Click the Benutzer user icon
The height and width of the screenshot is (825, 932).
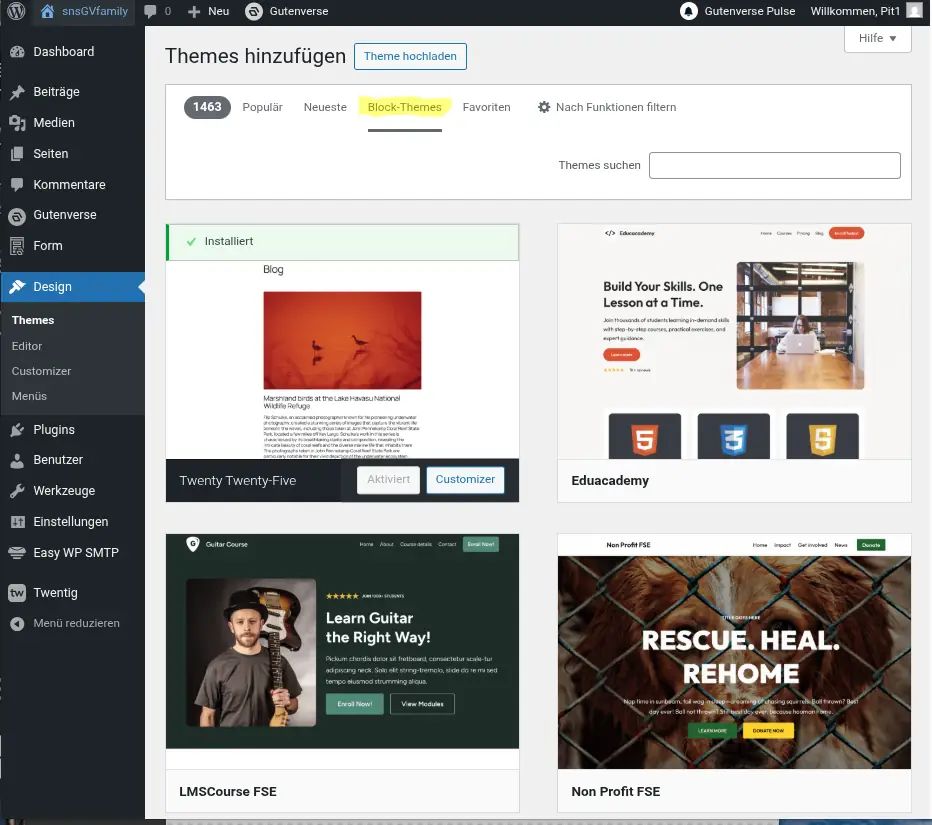[x=17, y=460]
